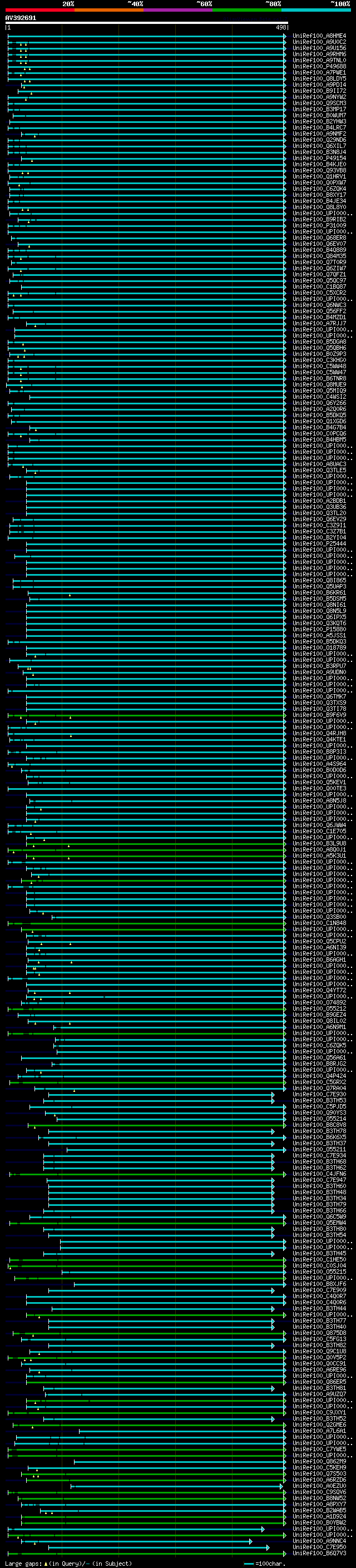Click the AV392691 query sequence name
Image resolution: width=356 pixels, height=1568 pixels.
point(21,18)
